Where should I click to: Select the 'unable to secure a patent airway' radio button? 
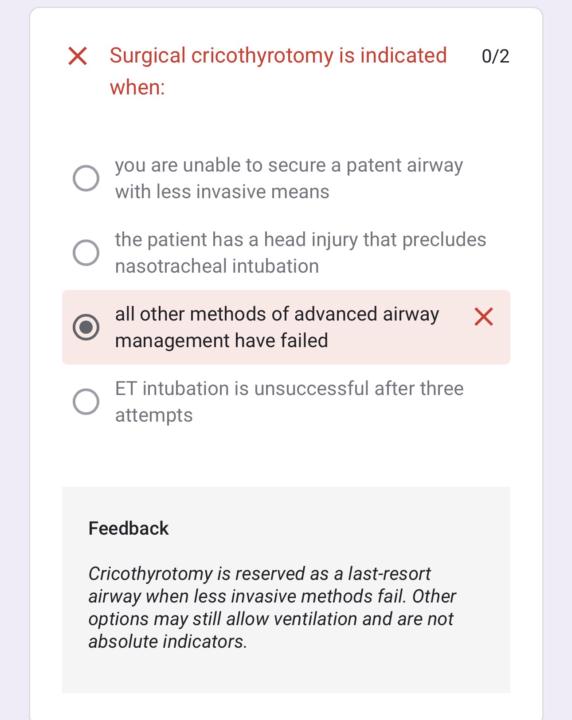(86, 178)
